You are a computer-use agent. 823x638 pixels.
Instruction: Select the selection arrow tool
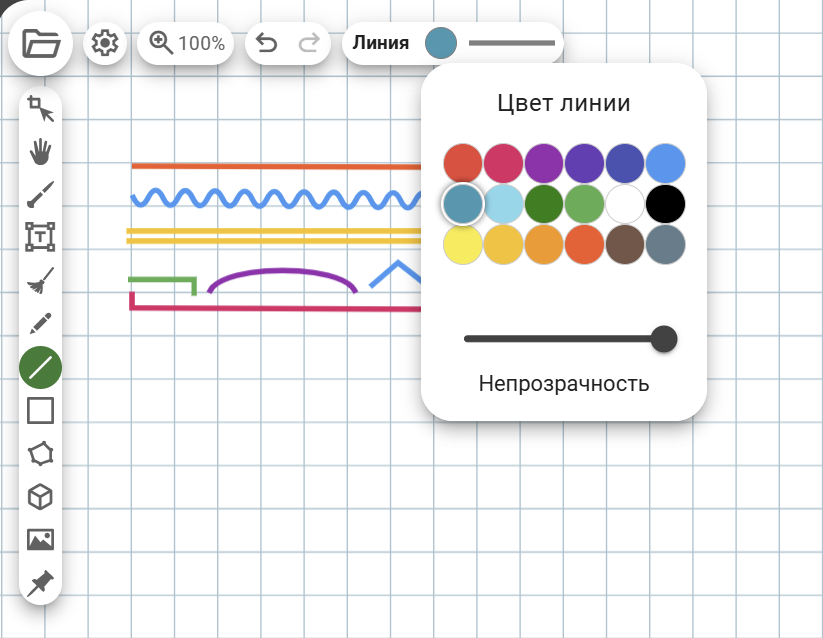(x=41, y=109)
